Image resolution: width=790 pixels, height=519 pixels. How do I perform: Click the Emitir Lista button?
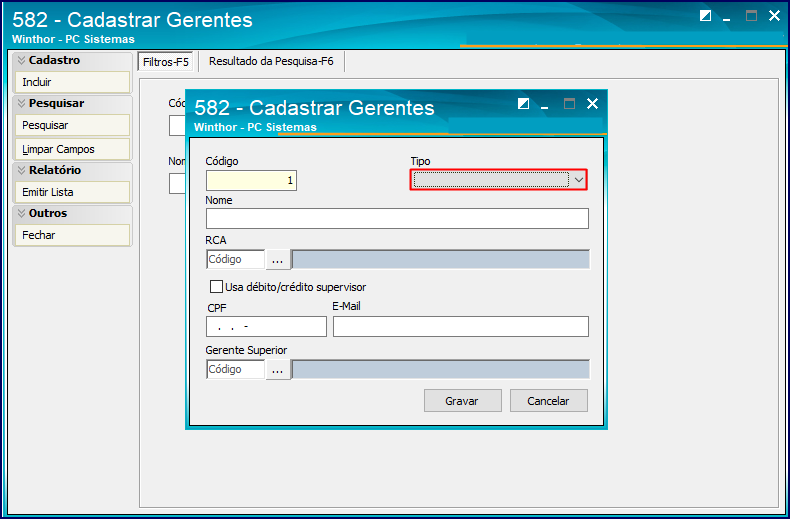click(73, 192)
